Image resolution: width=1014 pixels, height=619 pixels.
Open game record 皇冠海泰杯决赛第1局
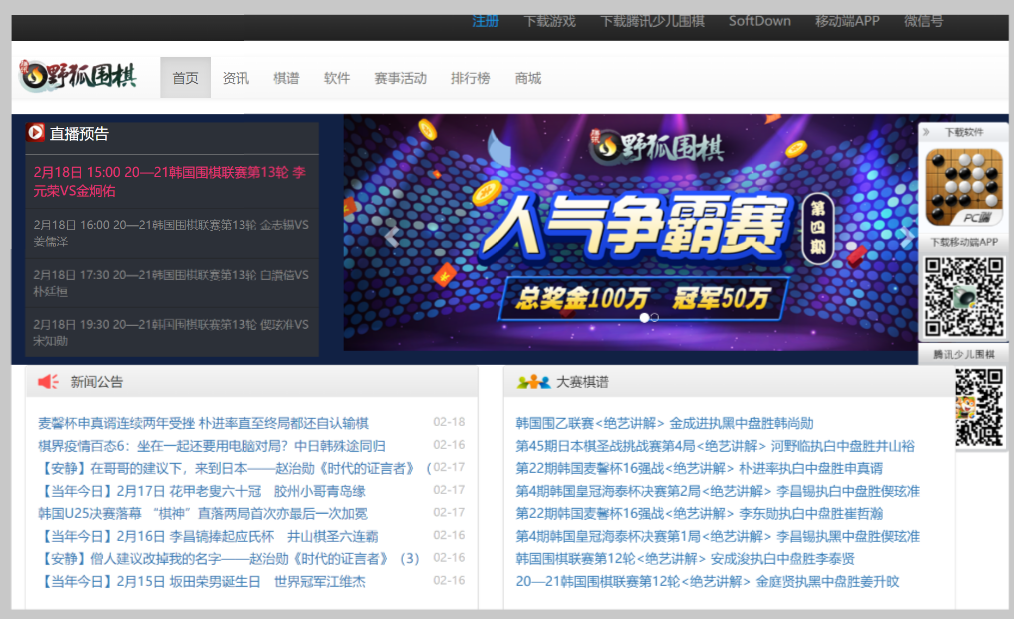[717, 536]
